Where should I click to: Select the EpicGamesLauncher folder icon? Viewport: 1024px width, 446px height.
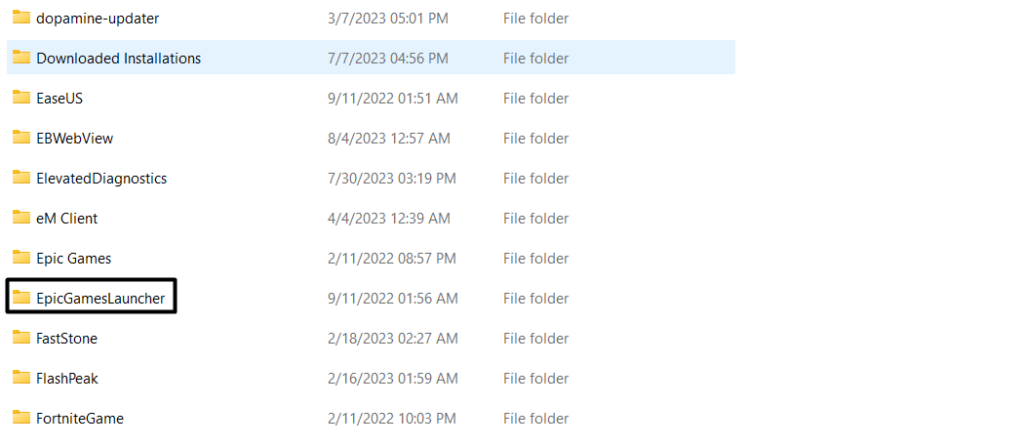click(x=21, y=298)
